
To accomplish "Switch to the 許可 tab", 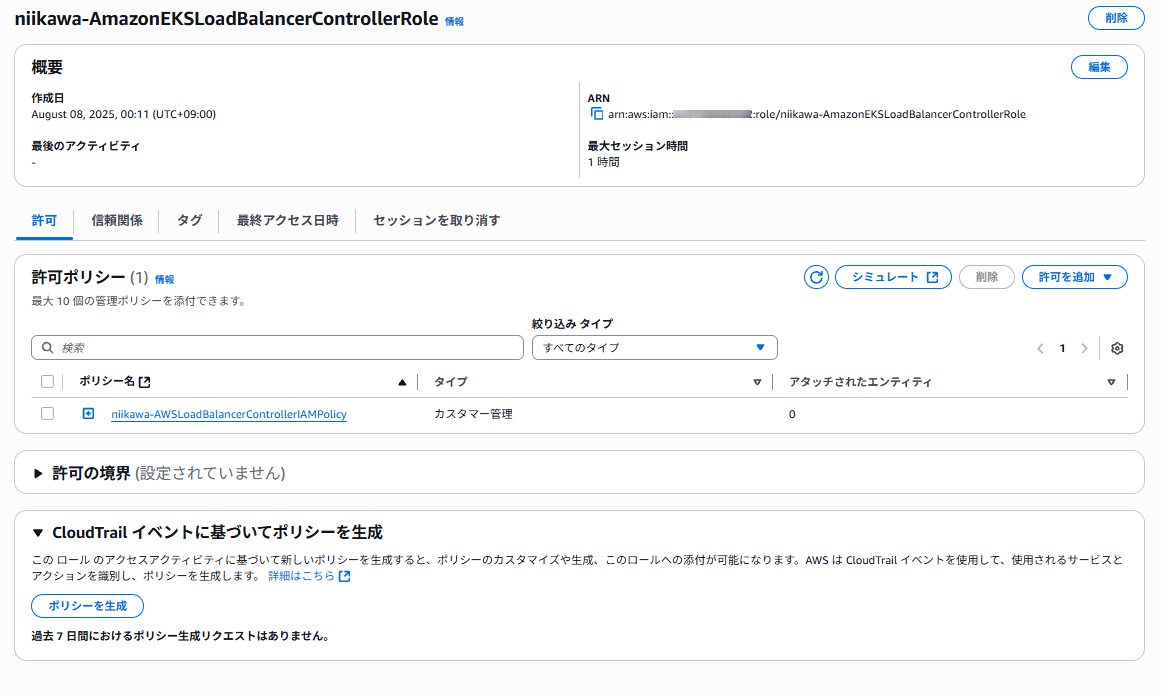I will pos(44,221).
